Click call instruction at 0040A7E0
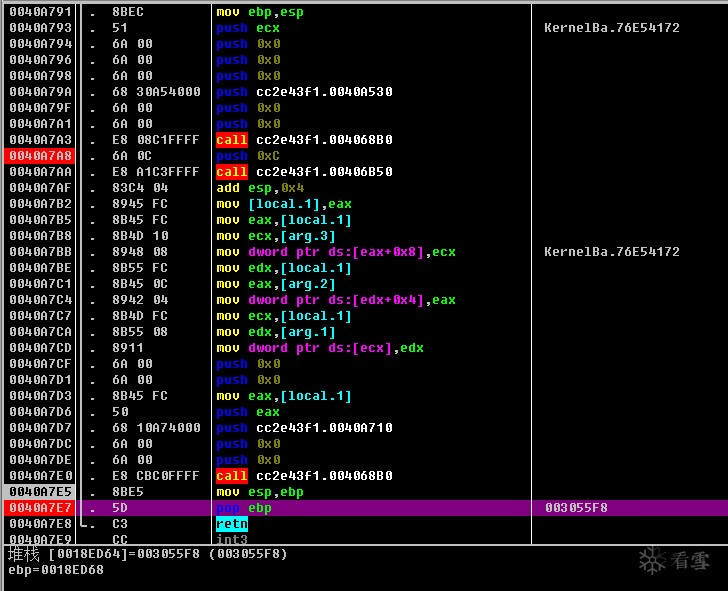 (x=304, y=476)
